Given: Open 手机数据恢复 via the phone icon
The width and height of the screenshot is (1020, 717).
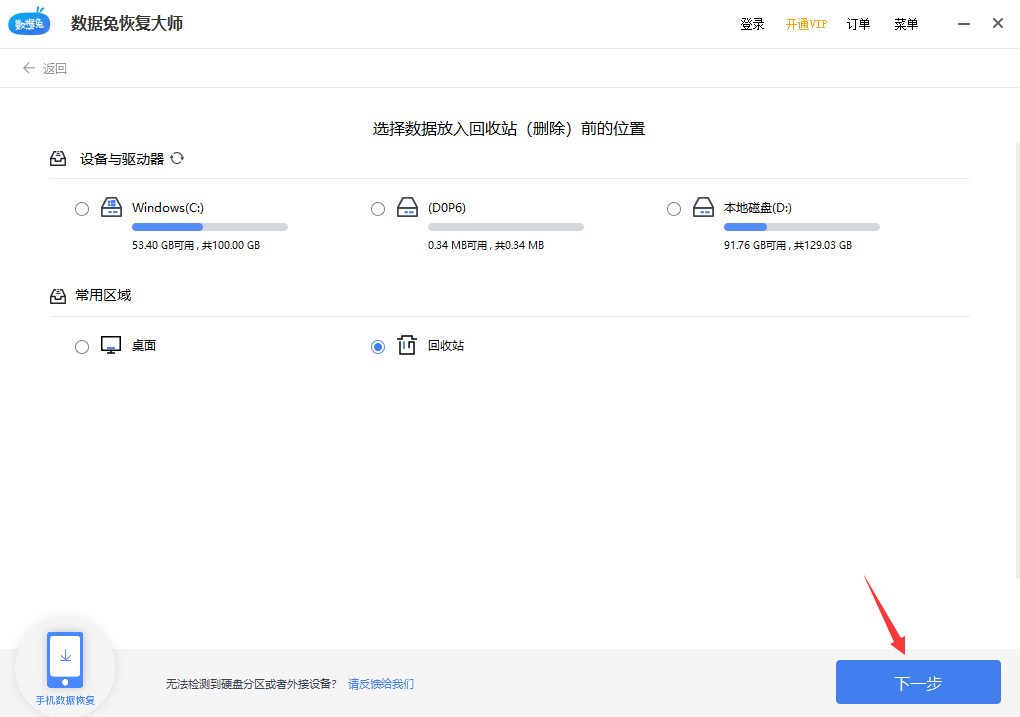Looking at the screenshot, I should [64, 660].
